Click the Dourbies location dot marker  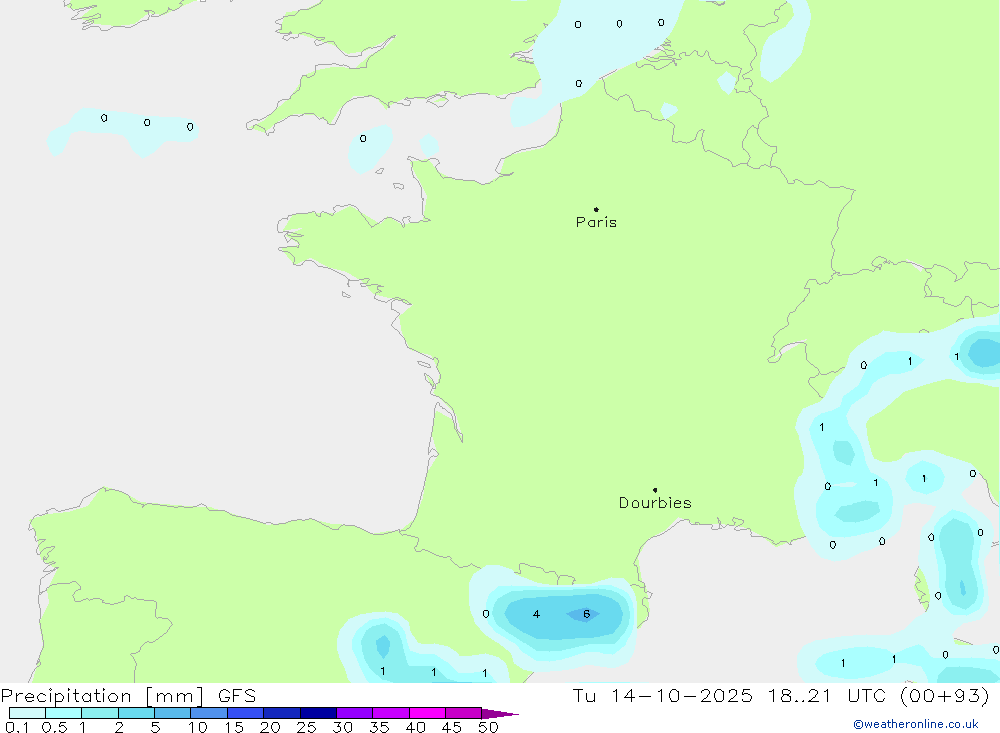point(655,490)
